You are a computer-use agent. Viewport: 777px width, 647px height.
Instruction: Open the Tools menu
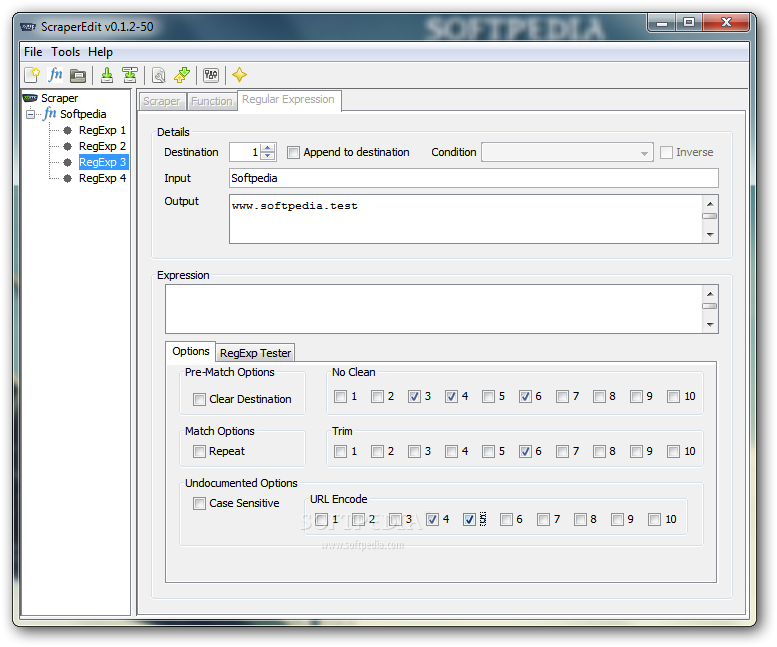(x=65, y=52)
